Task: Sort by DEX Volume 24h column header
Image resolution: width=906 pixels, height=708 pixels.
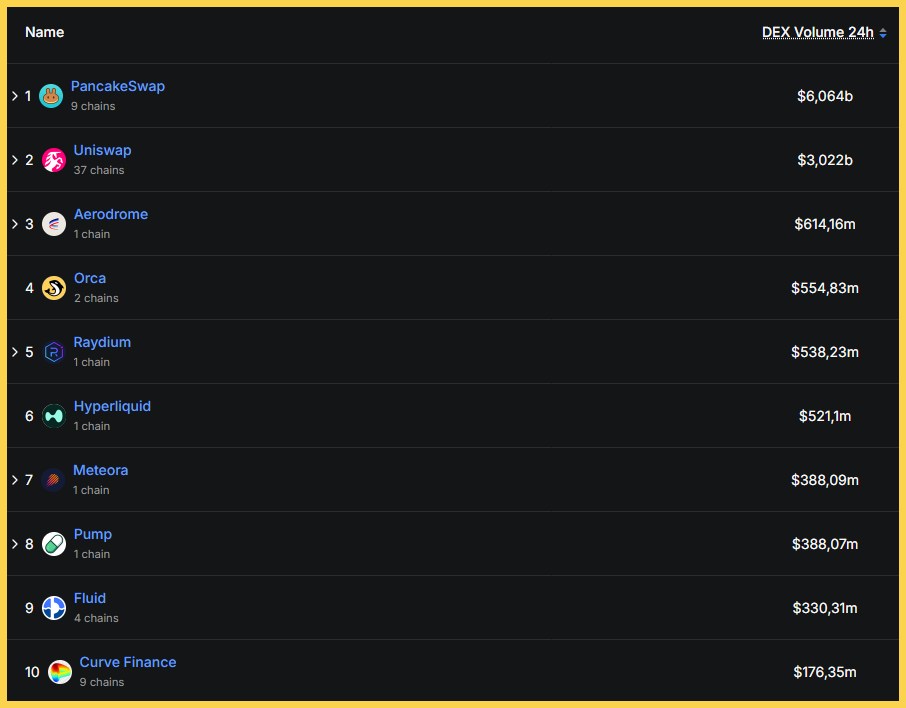Action: pos(818,32)
